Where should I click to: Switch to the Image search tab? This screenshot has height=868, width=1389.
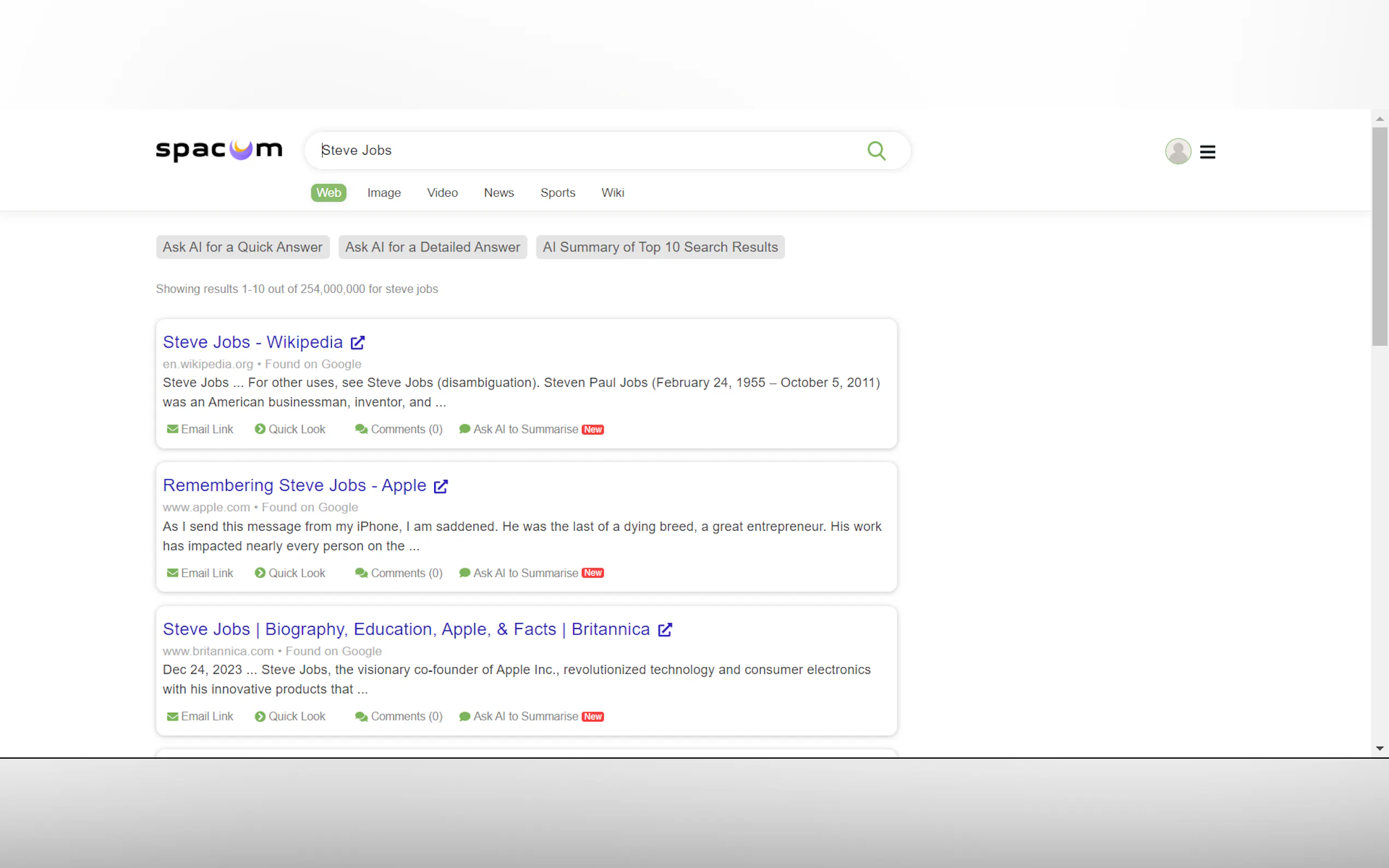click(x=383, y=193)
